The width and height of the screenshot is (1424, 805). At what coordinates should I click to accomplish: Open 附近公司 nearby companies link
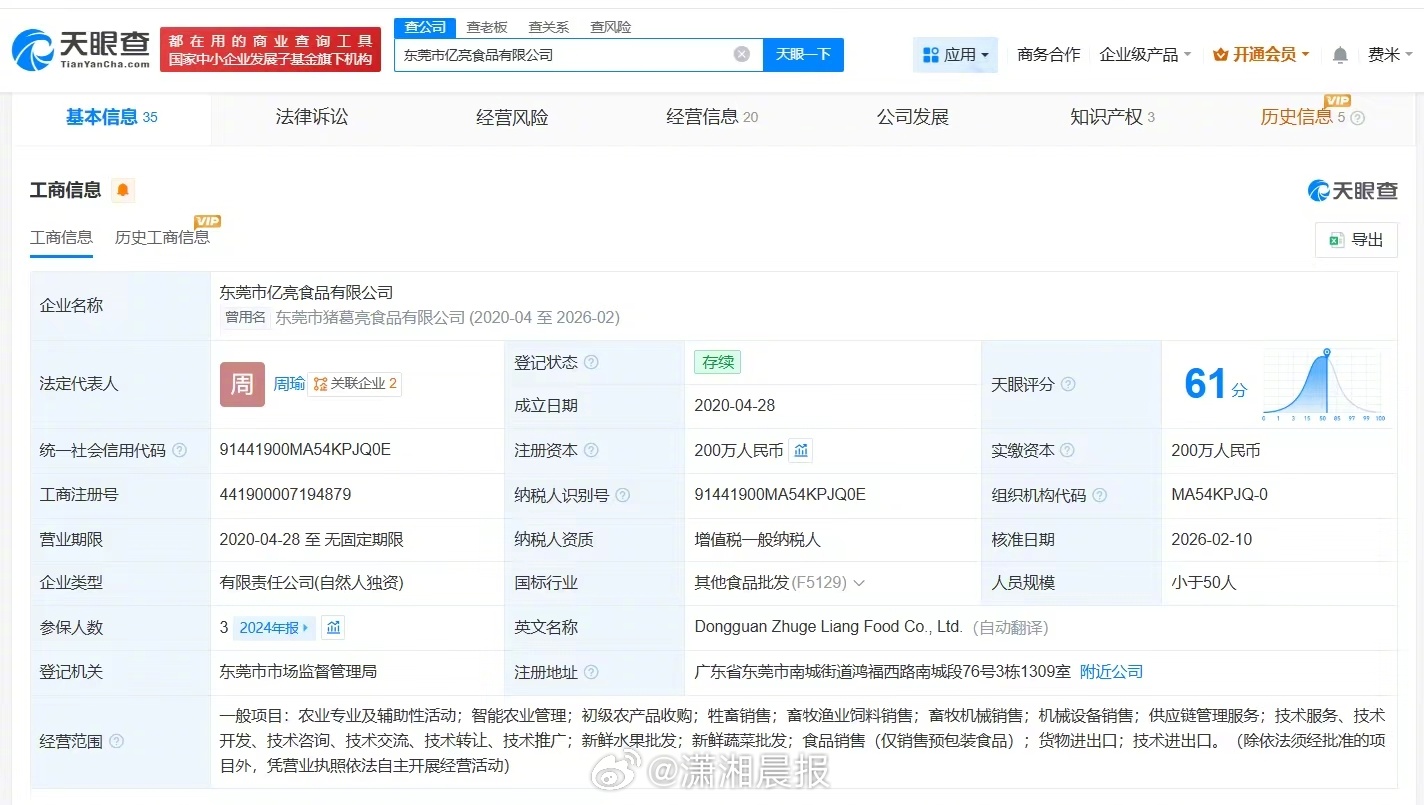pyautogui.click(x=1111, y=672)
